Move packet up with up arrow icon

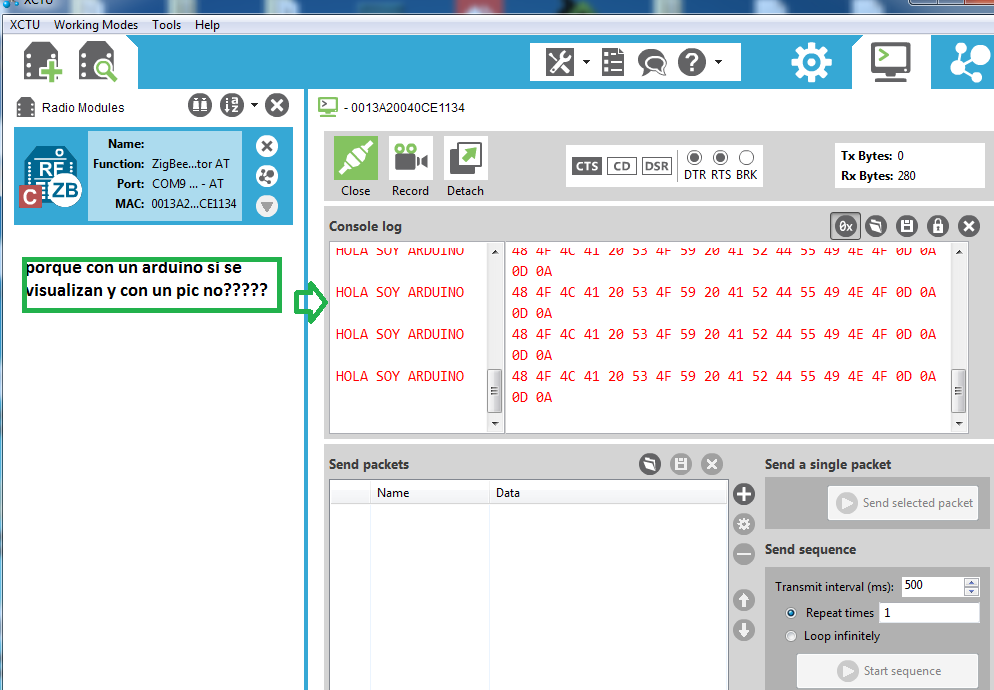744,600
